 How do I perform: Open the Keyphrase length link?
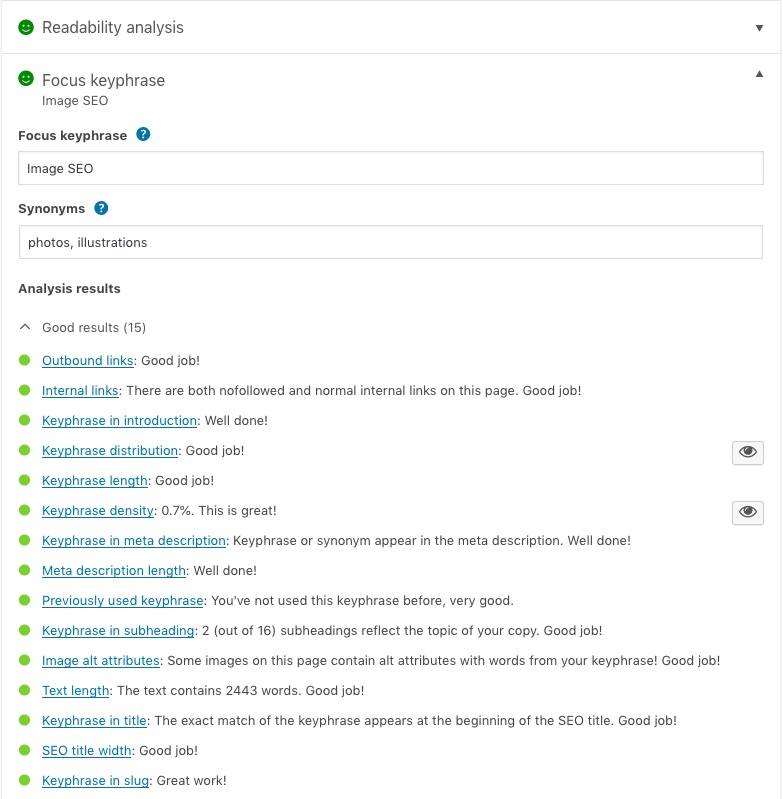click(x=94, y=481)
